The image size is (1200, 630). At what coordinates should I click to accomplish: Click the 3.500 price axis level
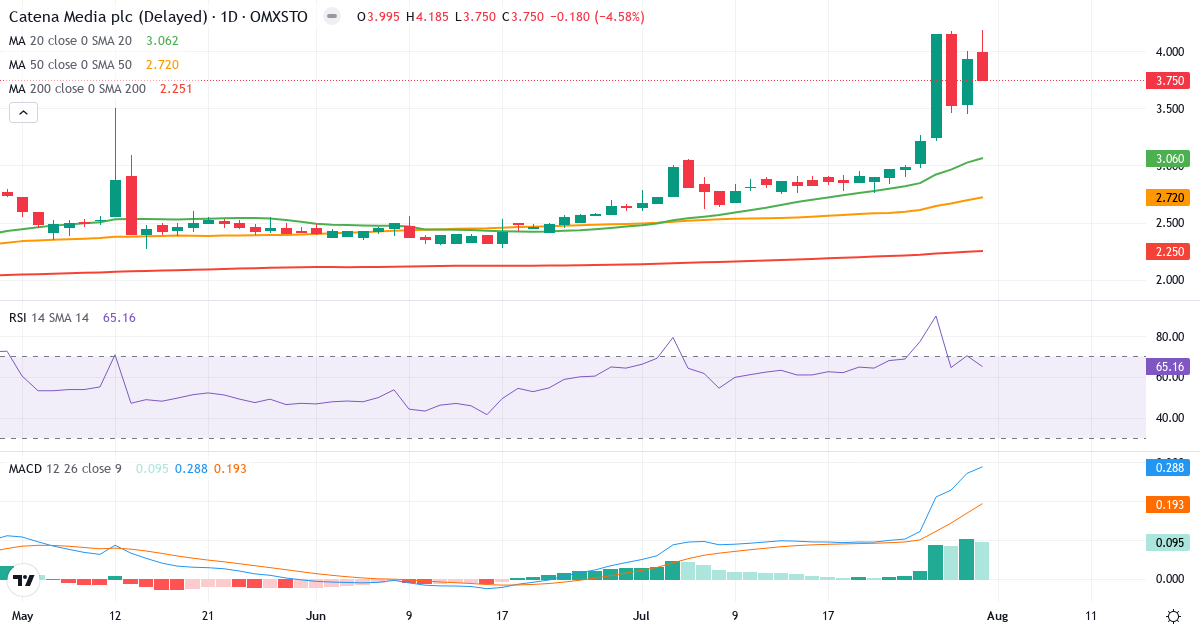1170,109
